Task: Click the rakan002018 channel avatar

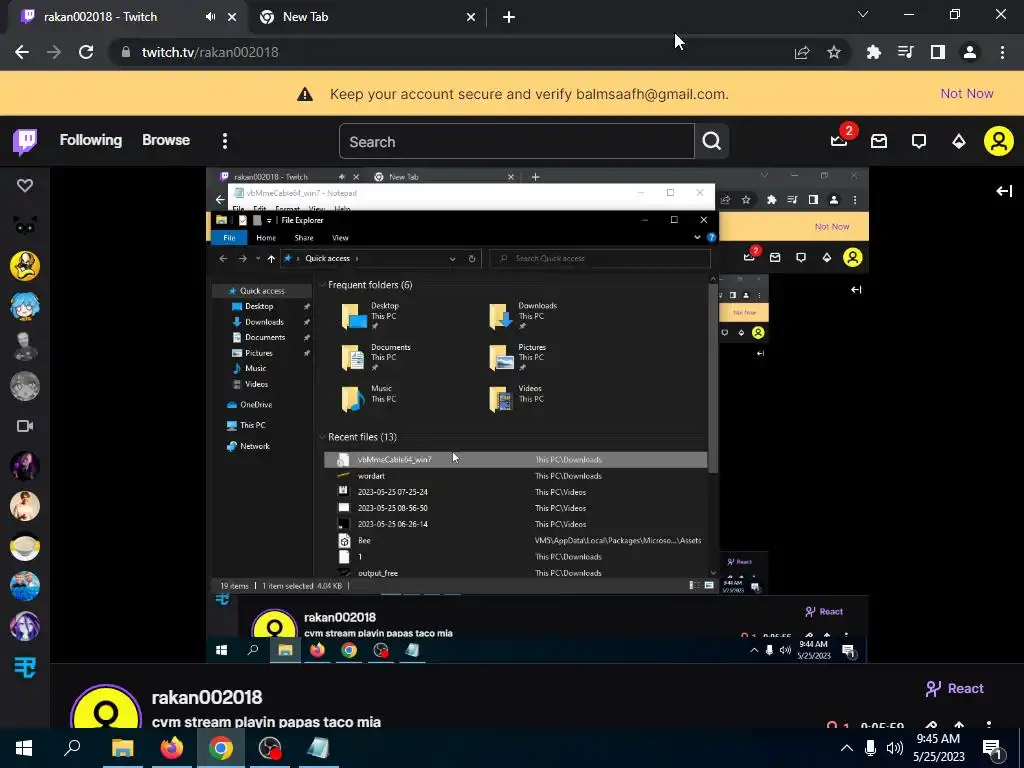Action: pos(106,709)
